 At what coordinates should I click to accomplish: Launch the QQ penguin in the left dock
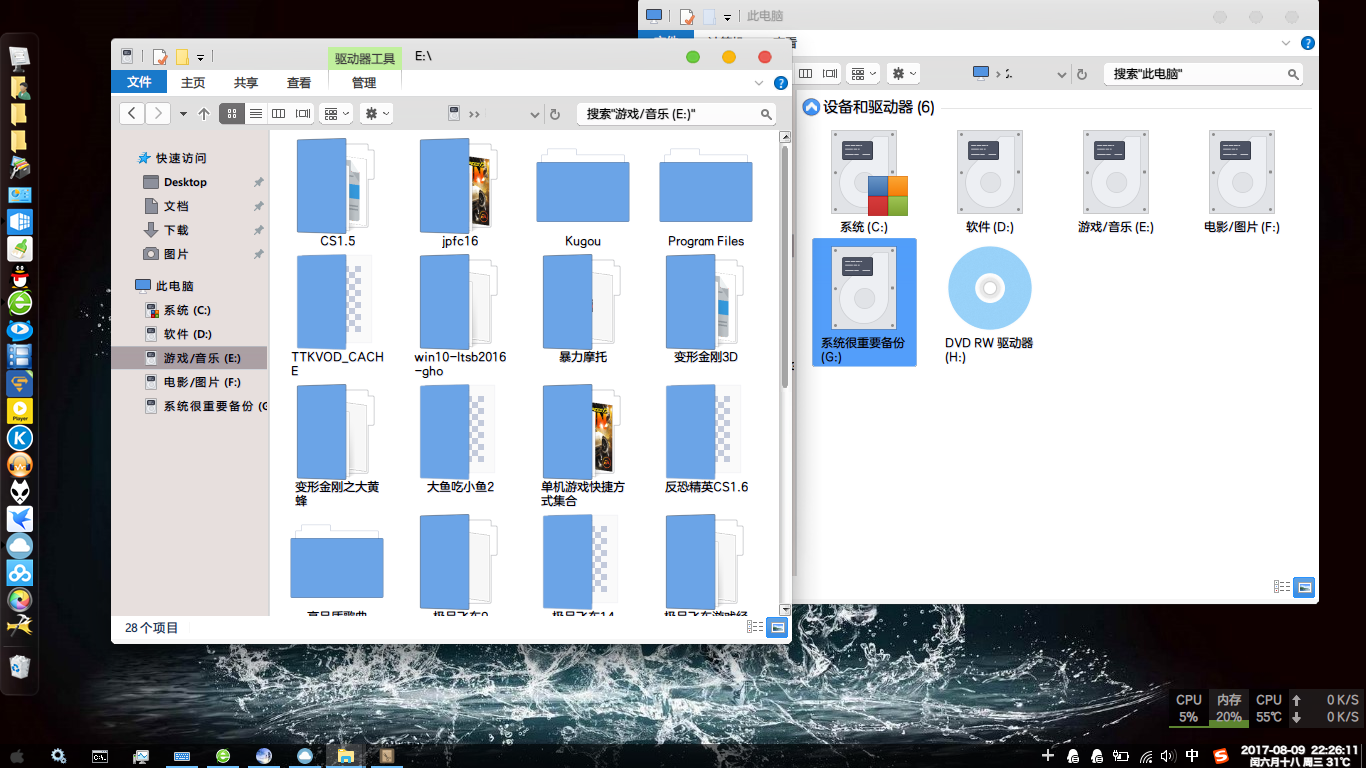(x=20, y=276)
